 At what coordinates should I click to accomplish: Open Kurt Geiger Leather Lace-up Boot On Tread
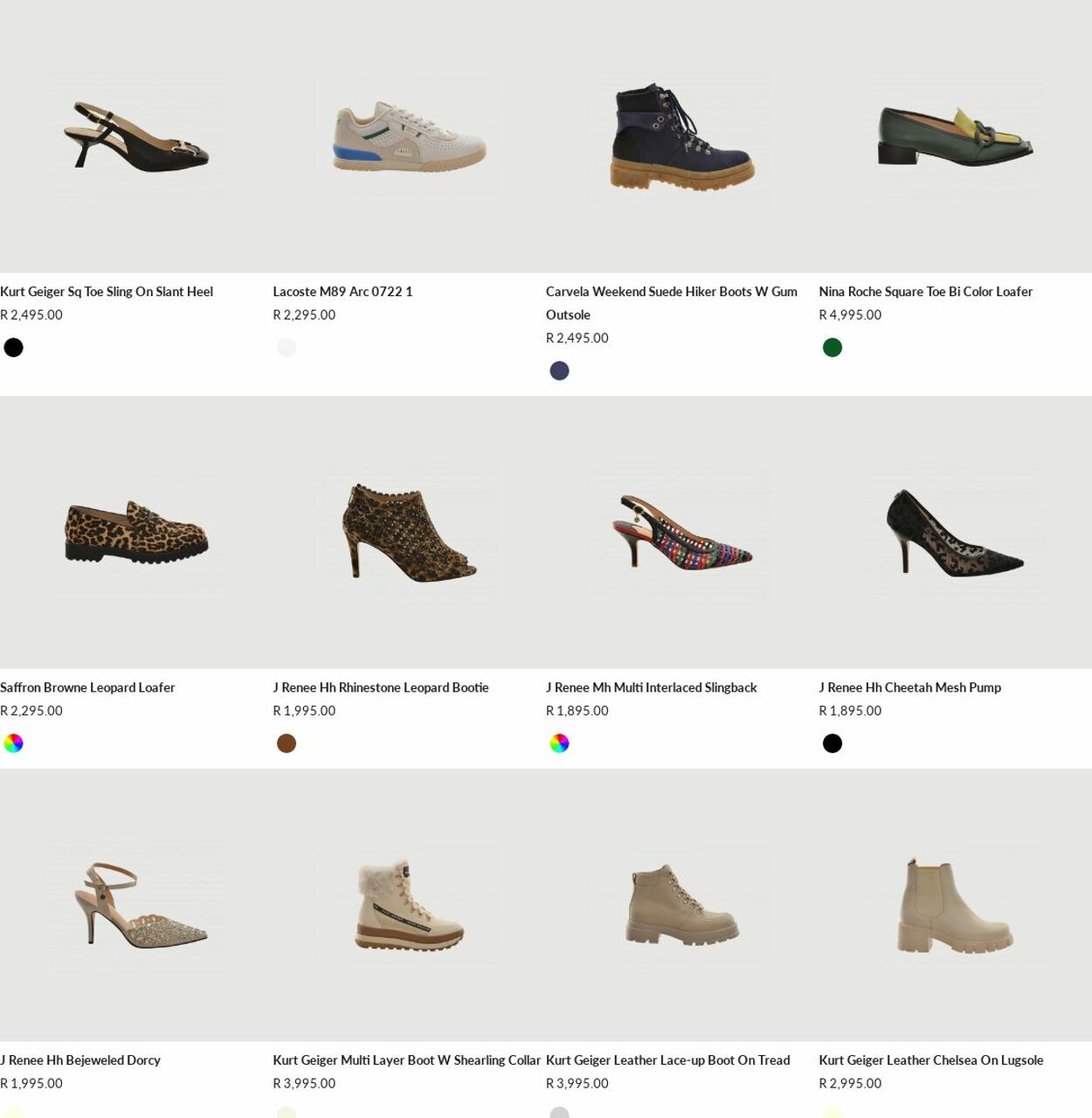coord(668,1060)
